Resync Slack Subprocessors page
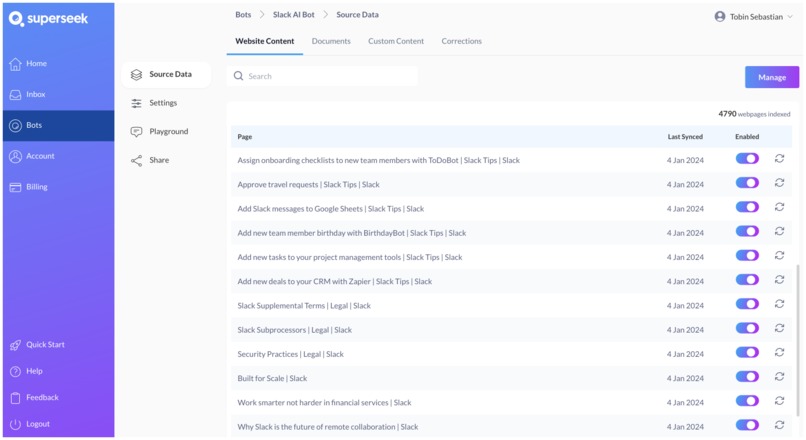Viewport: 806px width, 440px height. (779, 328)
